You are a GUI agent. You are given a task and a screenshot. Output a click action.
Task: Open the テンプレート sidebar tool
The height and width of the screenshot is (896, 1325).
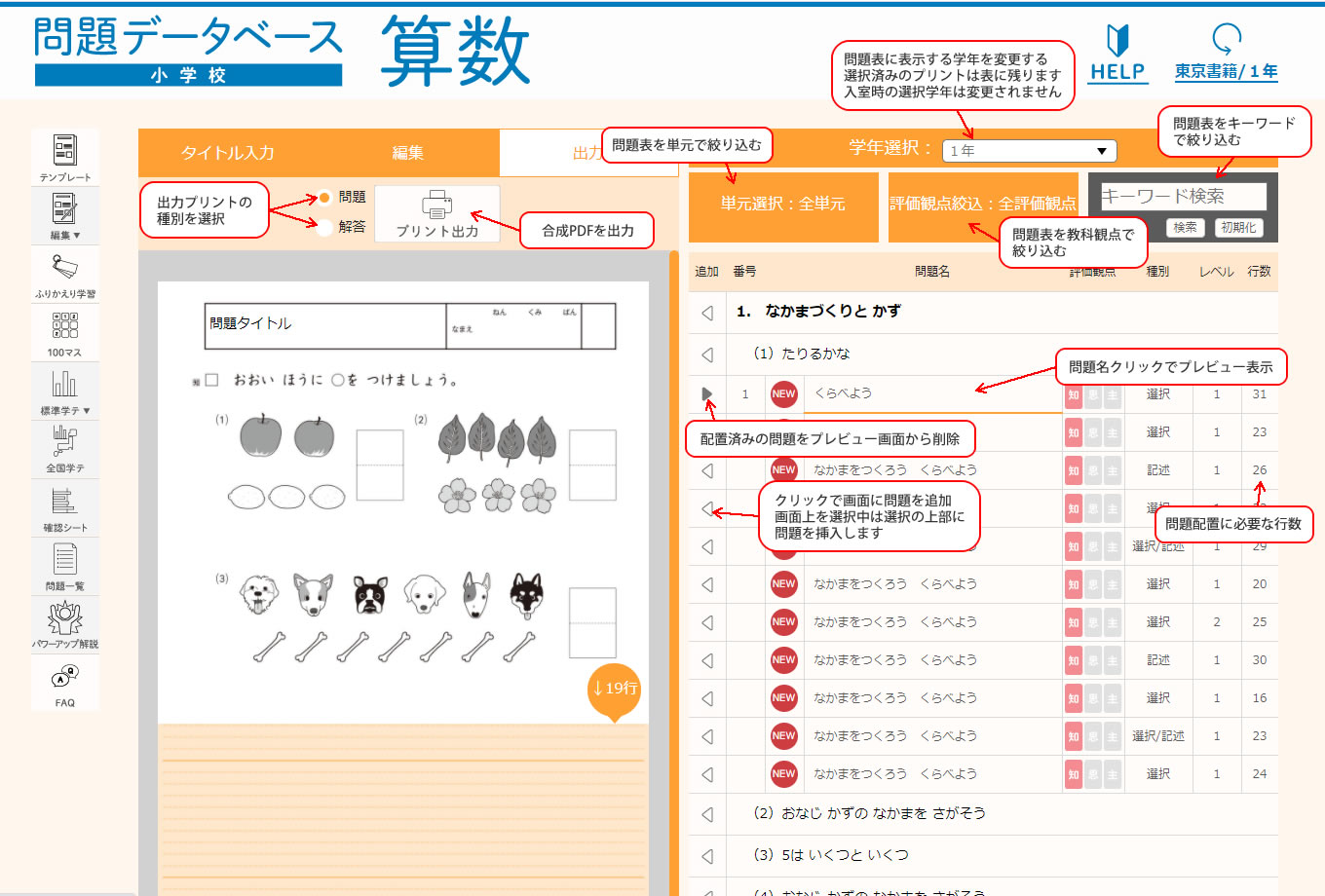65,157
